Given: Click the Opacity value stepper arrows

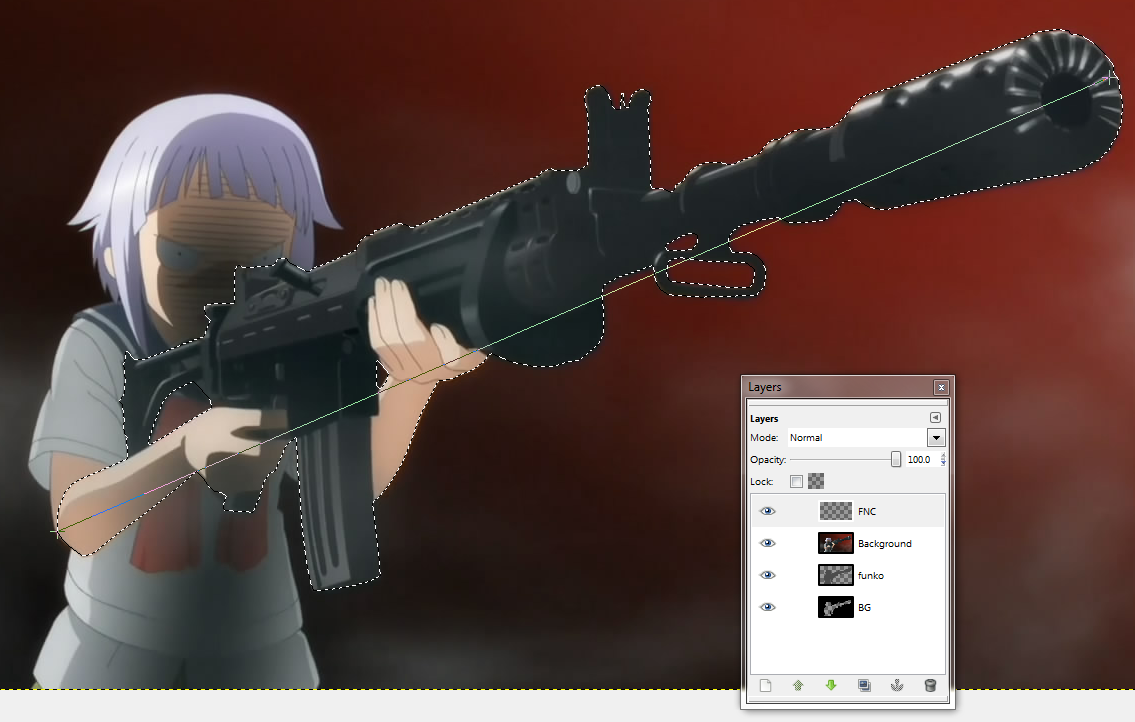Looking at the screenshot, I should tap(942, 459).
